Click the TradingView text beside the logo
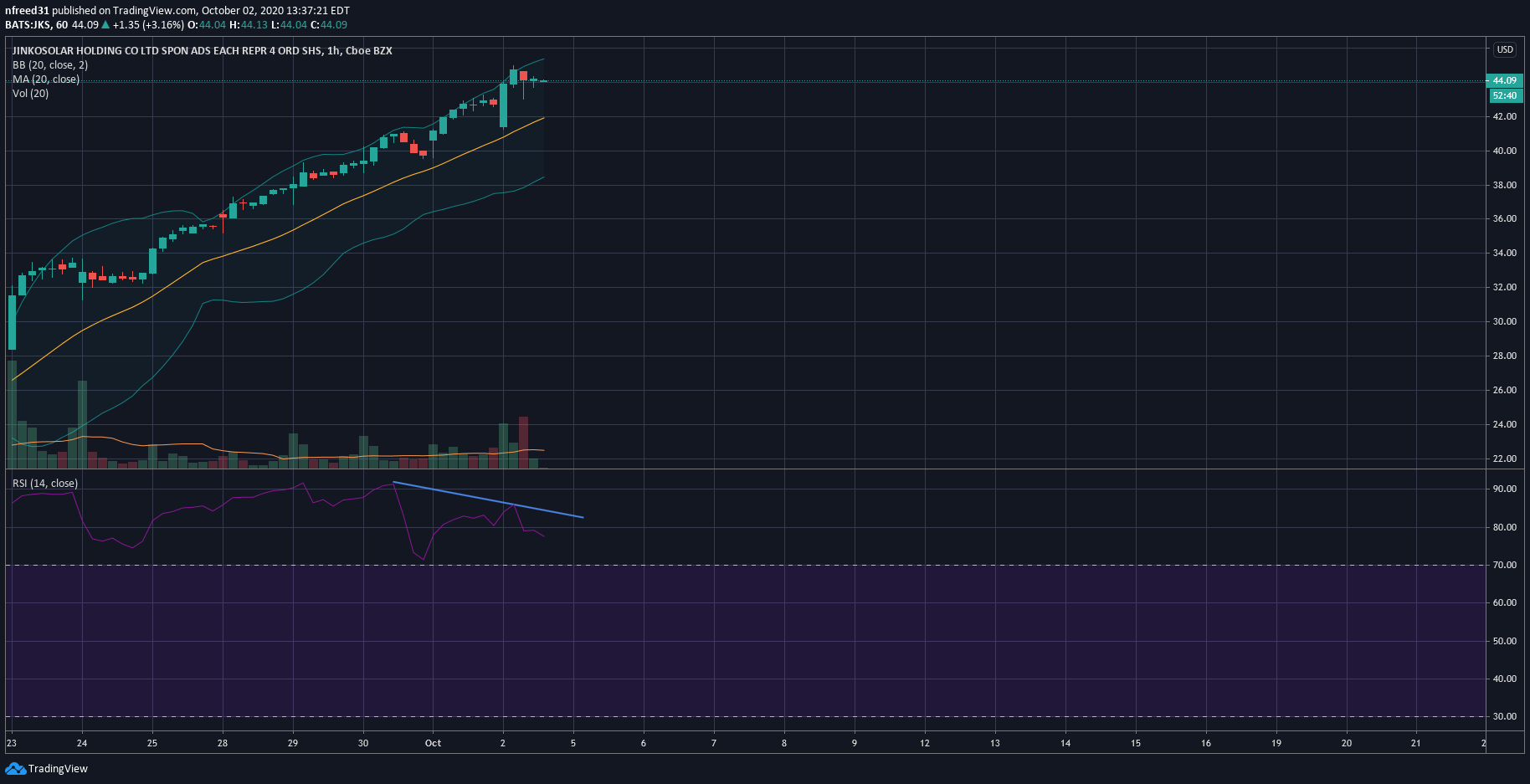 point(58,769)
